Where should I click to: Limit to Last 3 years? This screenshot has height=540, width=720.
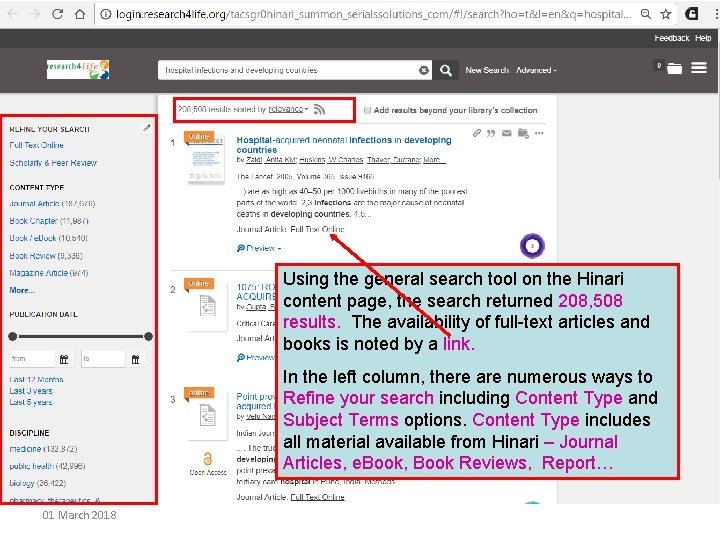[x=31, y=391]
